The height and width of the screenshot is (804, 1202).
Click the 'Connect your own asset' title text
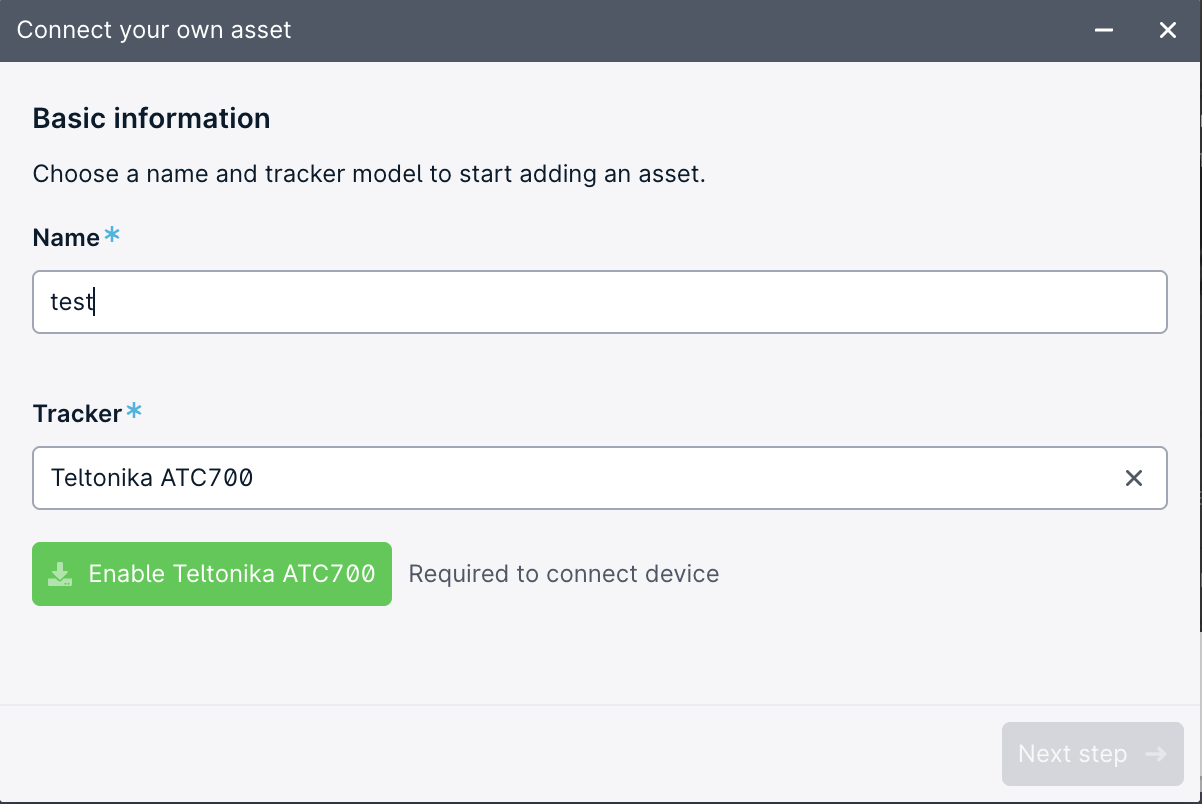coord(154,30)
